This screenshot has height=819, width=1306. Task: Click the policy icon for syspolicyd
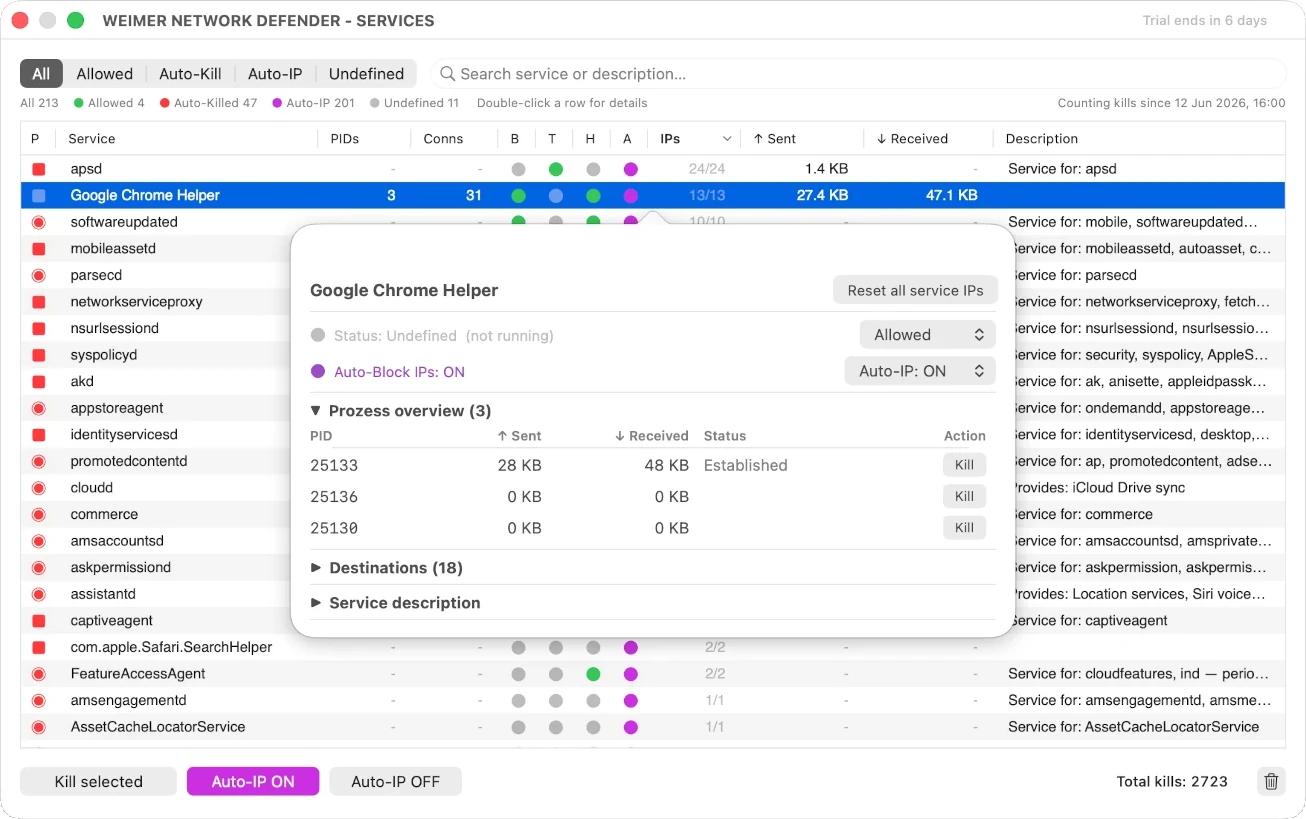[x=39, y=355]
